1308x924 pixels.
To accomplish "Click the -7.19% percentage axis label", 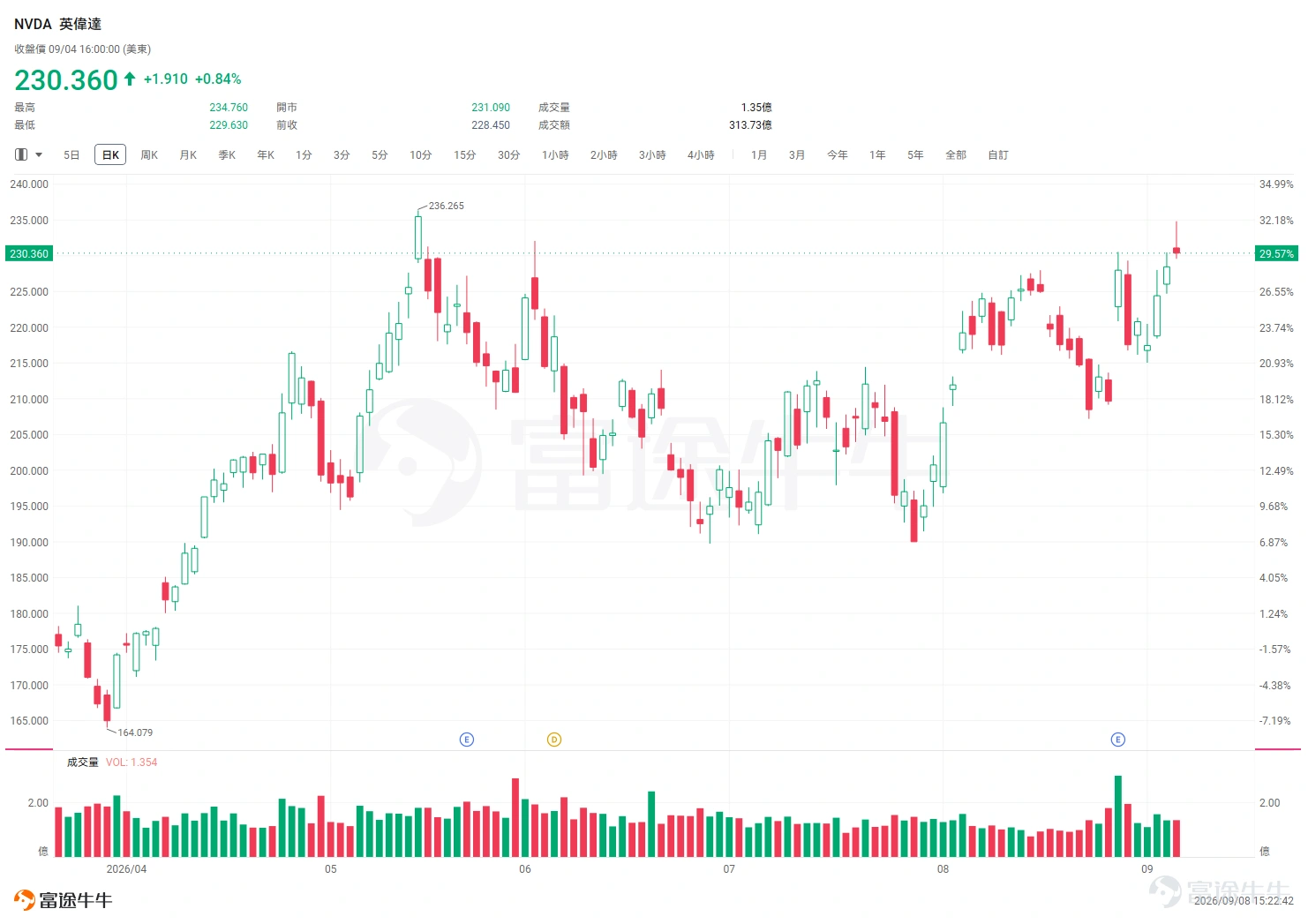I will [1274, 721].
